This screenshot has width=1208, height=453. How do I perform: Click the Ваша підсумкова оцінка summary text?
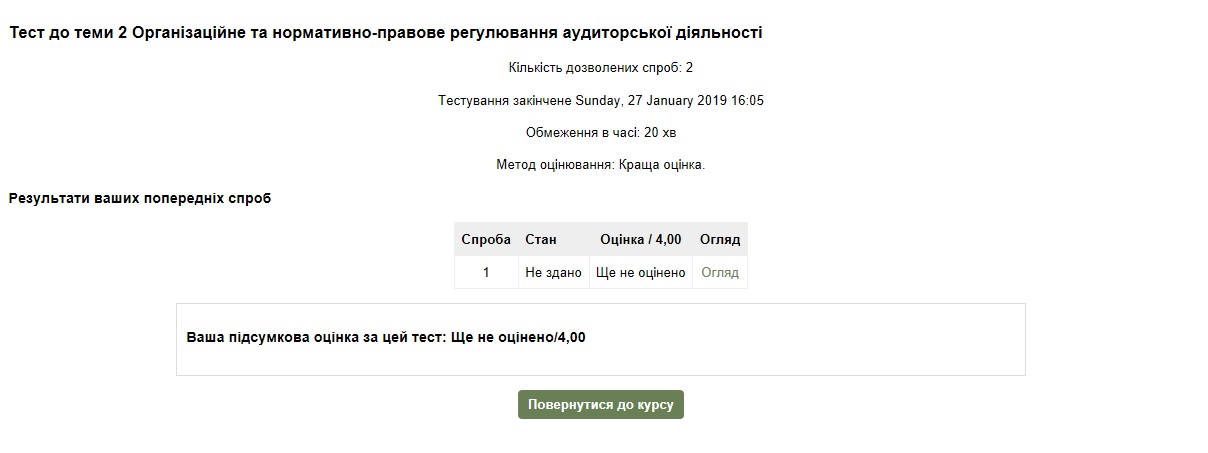(314, 337)
